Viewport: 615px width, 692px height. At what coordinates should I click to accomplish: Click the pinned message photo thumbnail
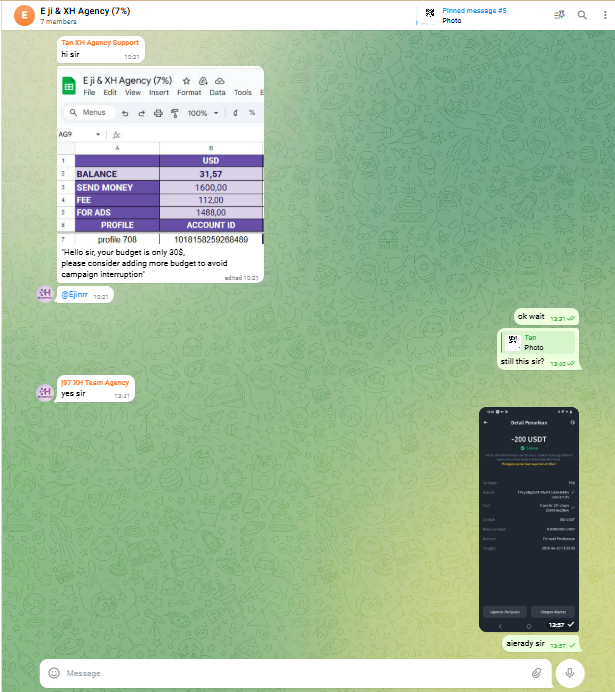[430, 14]
